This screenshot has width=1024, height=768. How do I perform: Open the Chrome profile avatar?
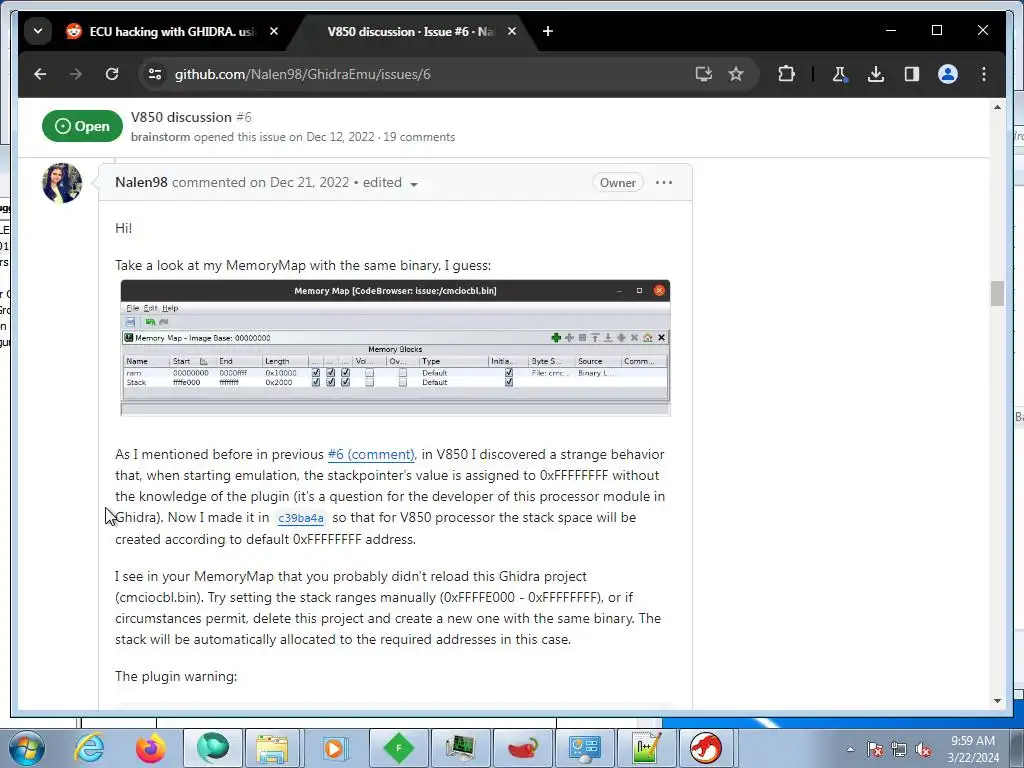coord(948,74)
